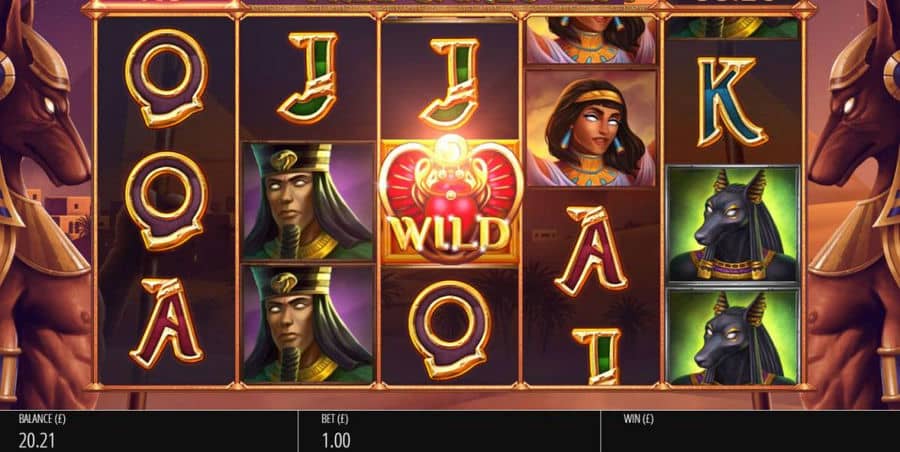The image size is (900, 452).
Task: Click the bottom Anubis symbol on reel five
Action: [732, 336]
